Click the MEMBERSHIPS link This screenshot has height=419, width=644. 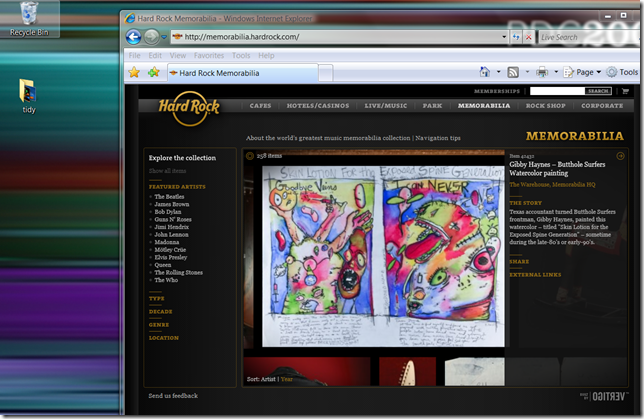(497, 91)
